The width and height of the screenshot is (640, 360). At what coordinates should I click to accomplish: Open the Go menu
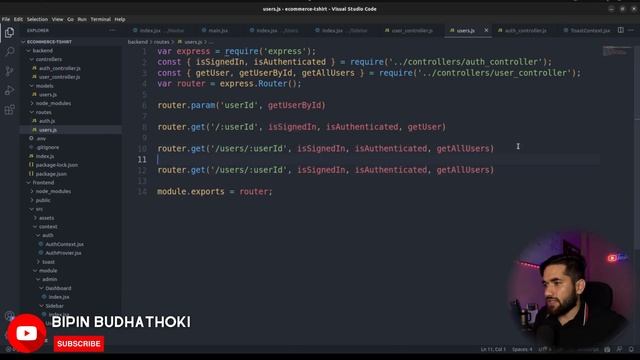[70, 19]
